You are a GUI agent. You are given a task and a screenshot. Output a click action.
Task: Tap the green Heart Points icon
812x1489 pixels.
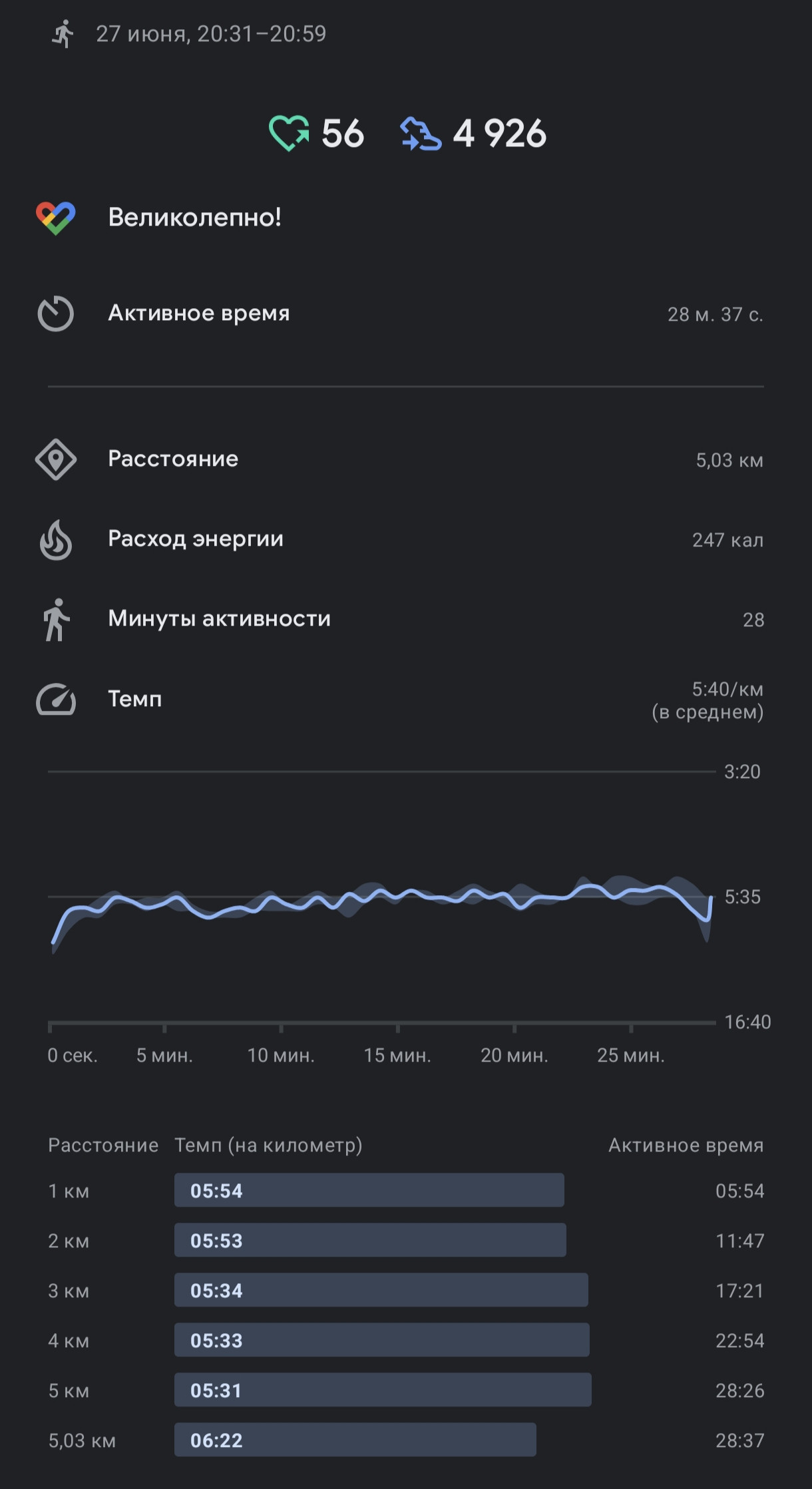click(289, 133)
